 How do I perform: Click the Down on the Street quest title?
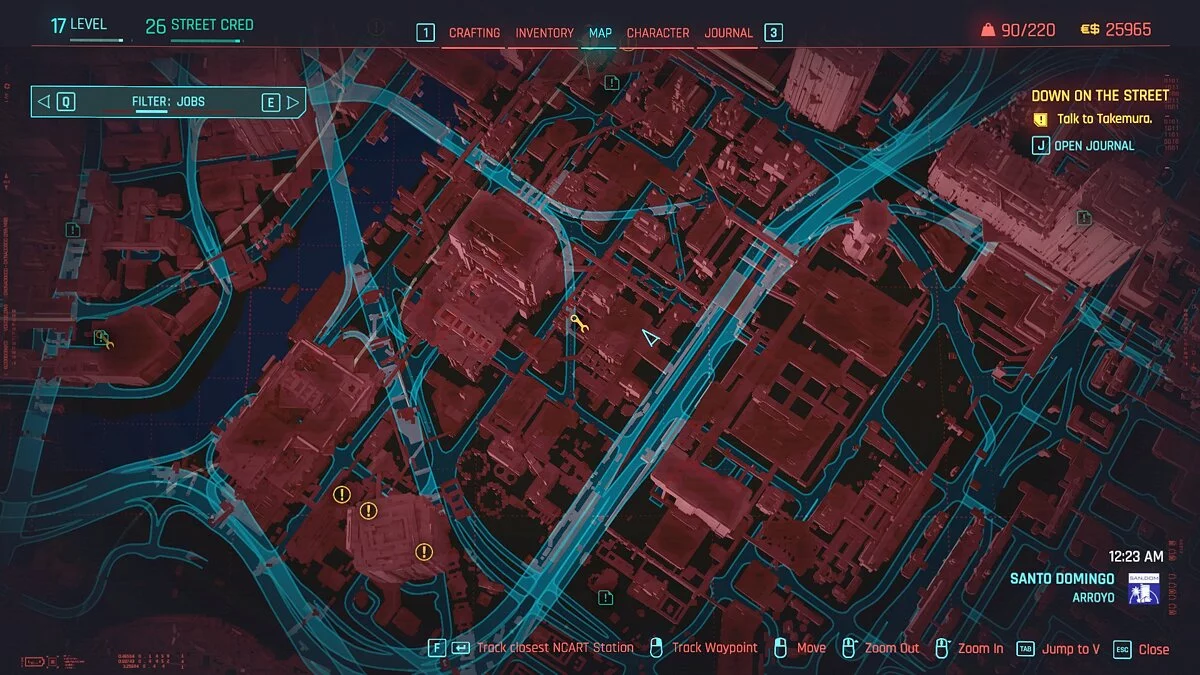pyautogui.click(x=1100, y=96)
